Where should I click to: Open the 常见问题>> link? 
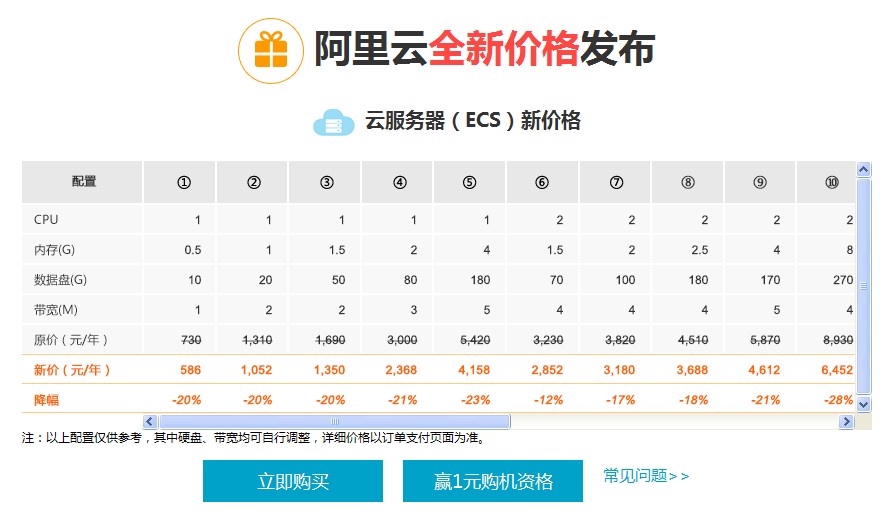click(646, 475)
